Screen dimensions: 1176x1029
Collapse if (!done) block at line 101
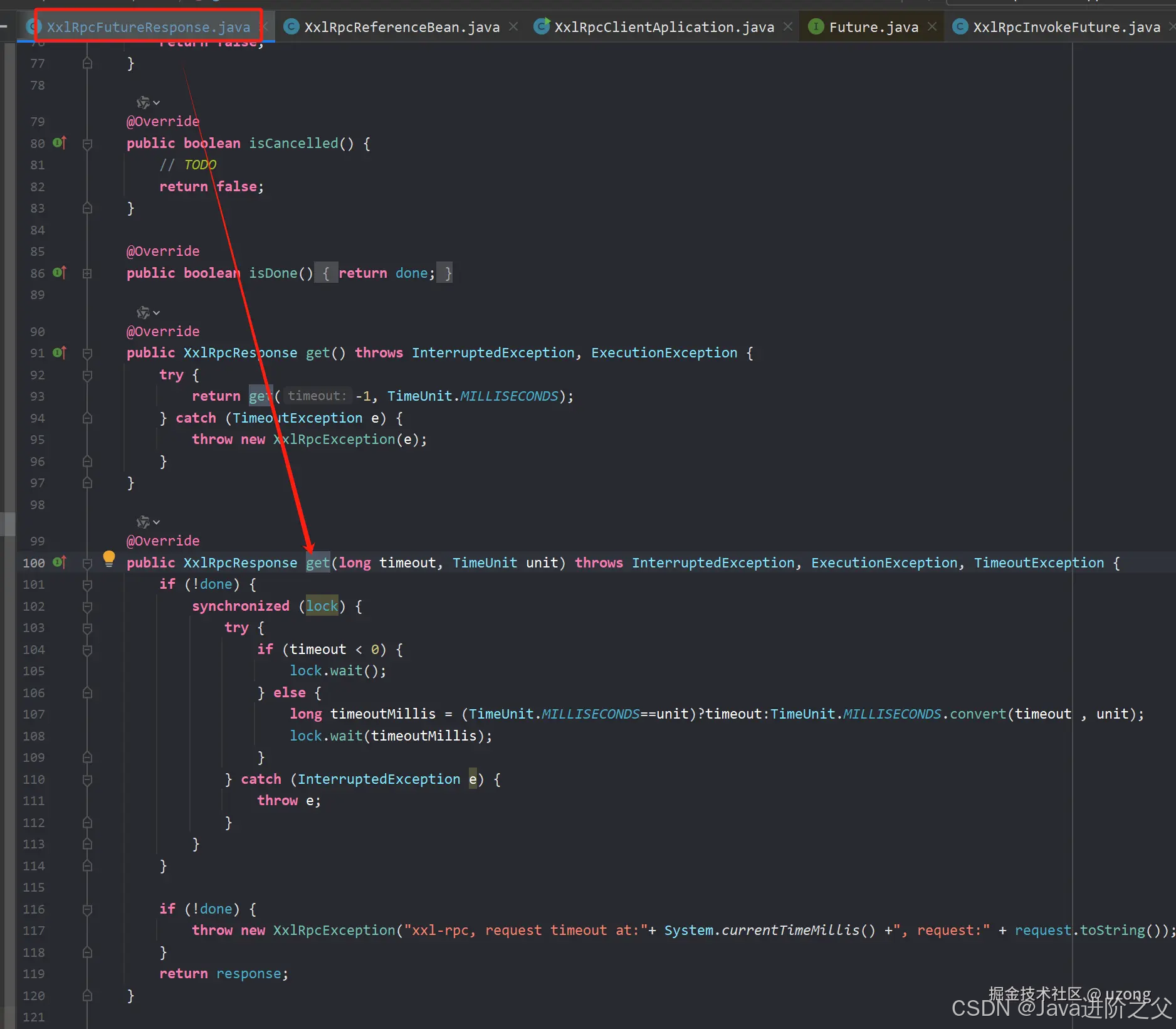tap(87, 584)
